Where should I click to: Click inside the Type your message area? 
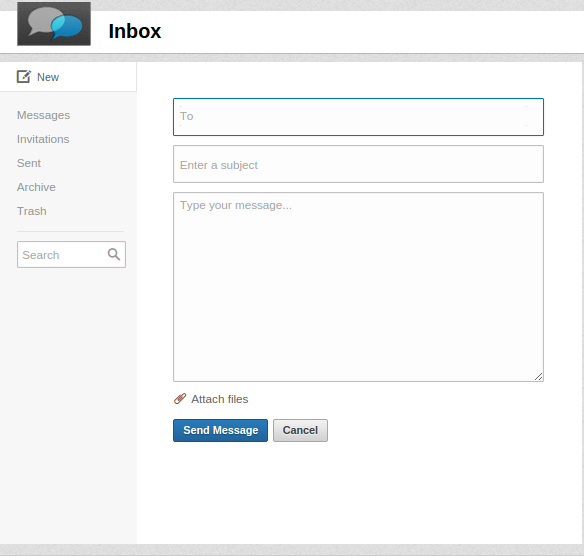[358, 287]
